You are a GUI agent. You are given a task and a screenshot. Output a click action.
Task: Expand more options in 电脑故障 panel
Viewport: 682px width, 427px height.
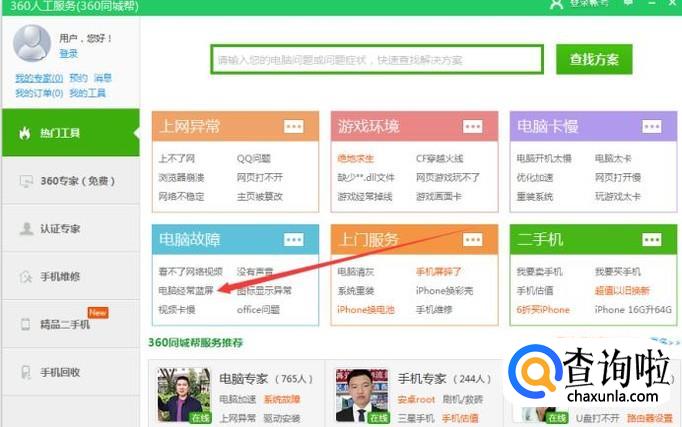[293, 240]
